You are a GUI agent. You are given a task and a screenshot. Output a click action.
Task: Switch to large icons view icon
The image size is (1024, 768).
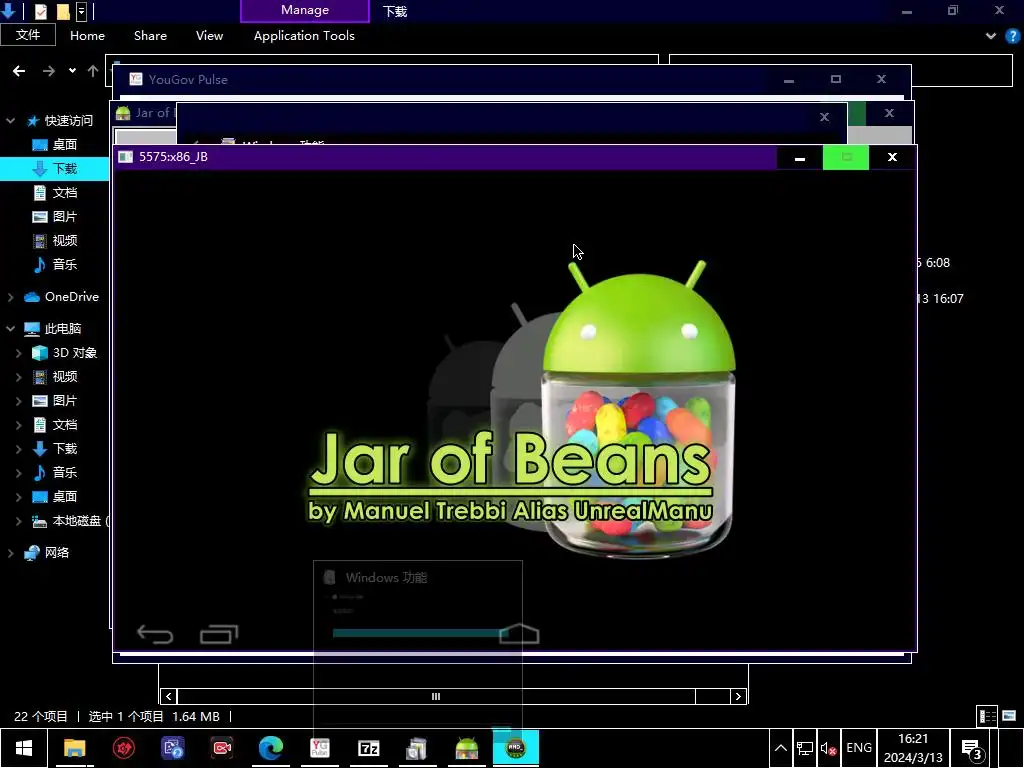tap(1009, 716)
